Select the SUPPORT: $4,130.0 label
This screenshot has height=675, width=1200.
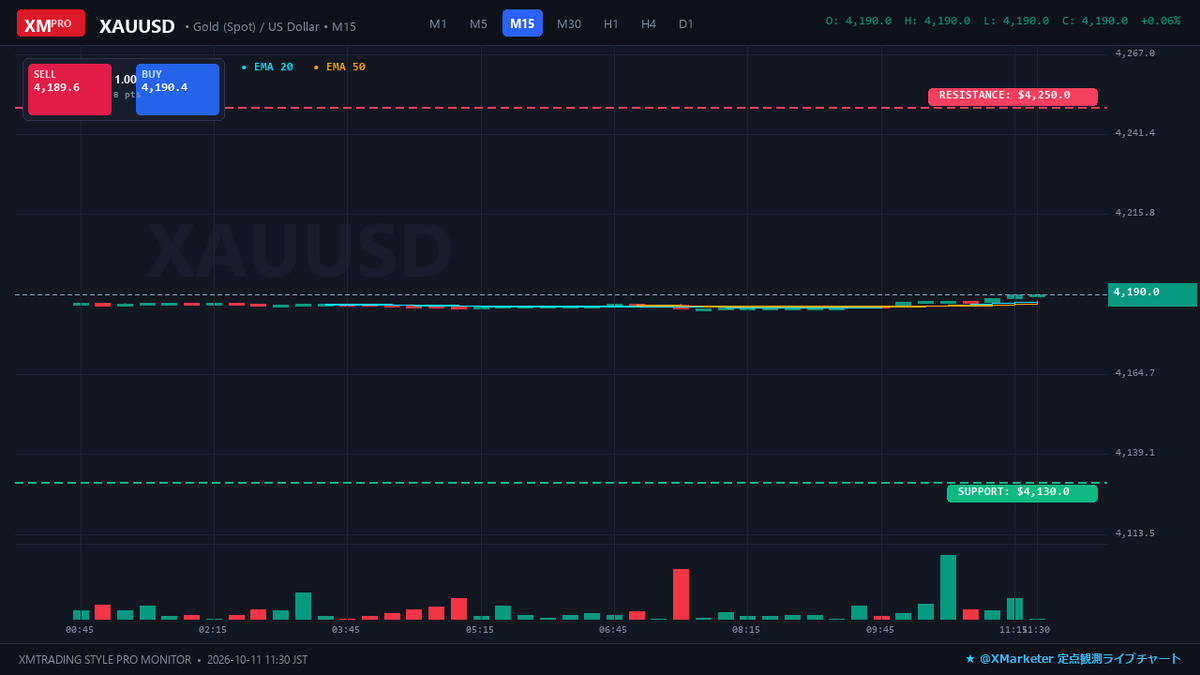point(1022,492)
